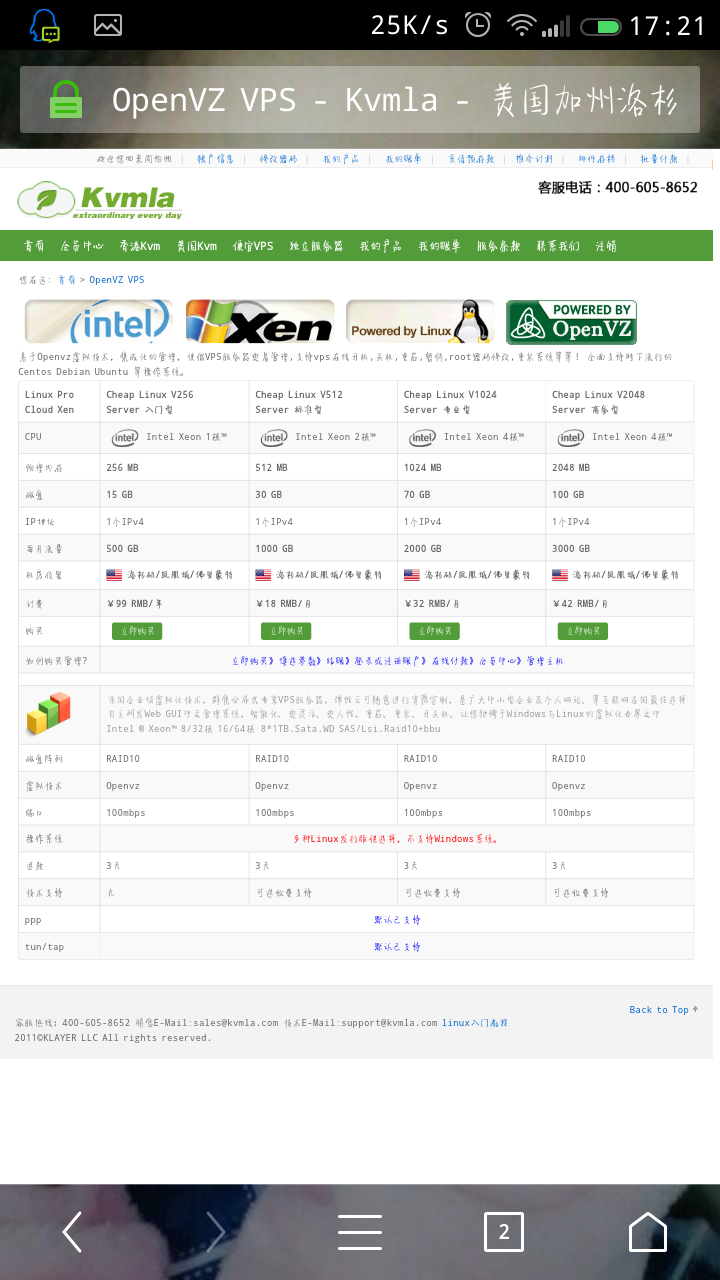Open 美国Kvm in the navigation bar
Image resolution: width=720 pixels, height=1280 pixels.
(197, 246)
